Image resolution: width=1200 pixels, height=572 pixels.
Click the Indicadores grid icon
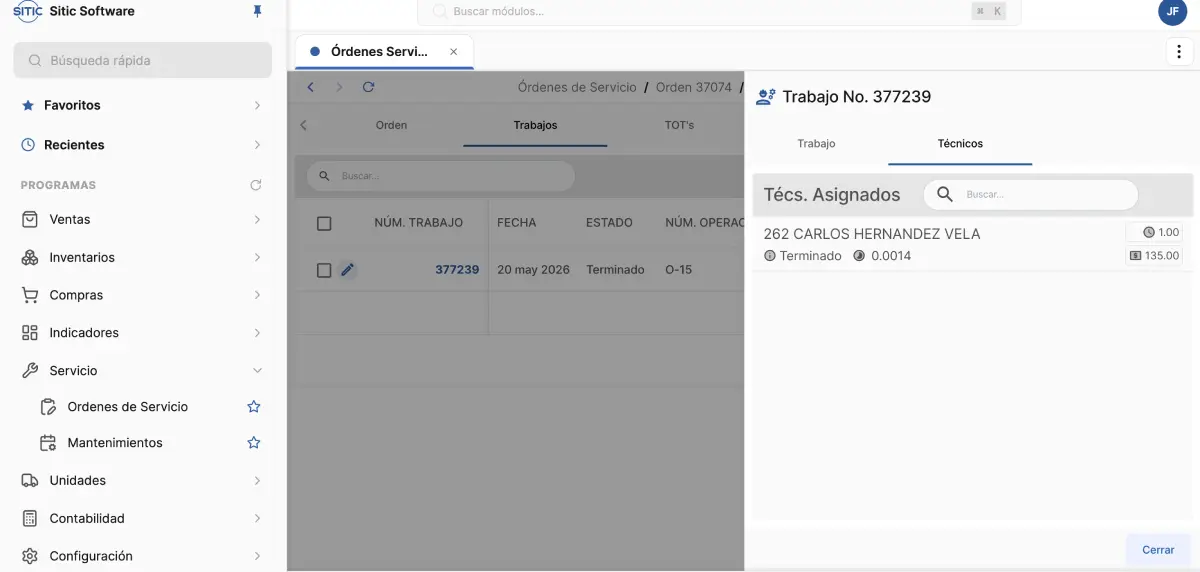coord(30,333)
